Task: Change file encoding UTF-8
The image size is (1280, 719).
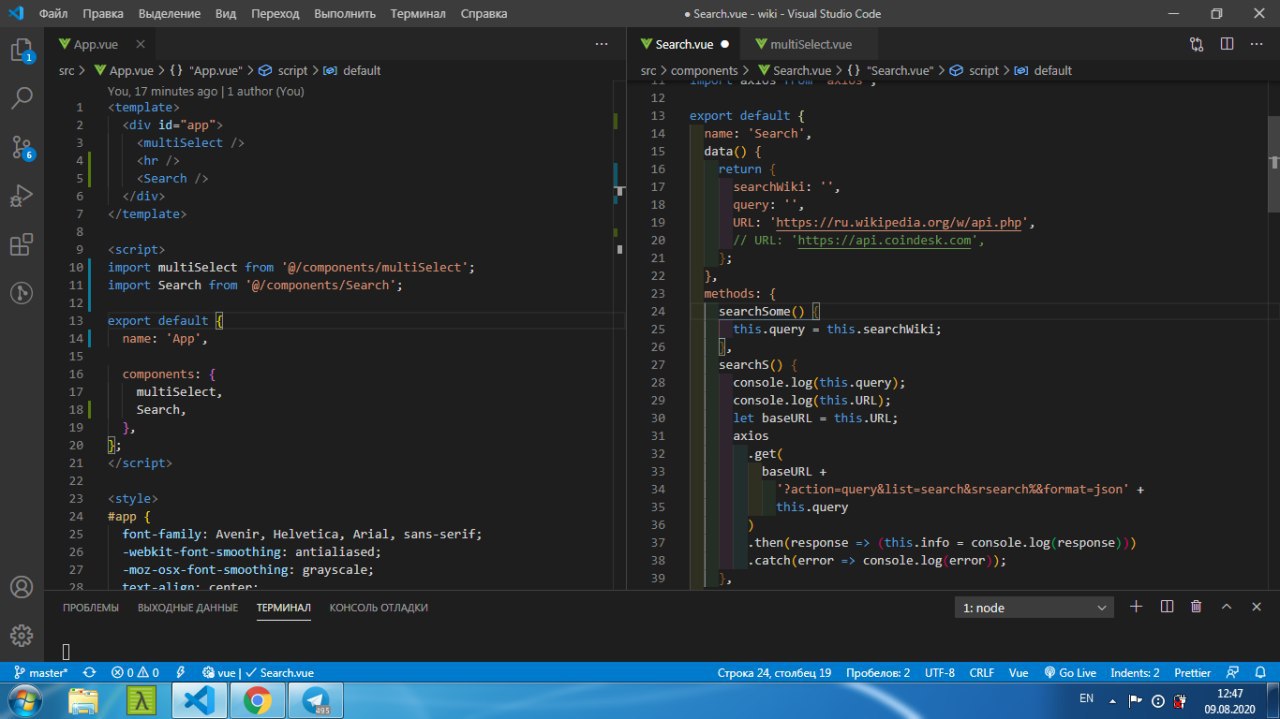Action: [x=940, y=673]
